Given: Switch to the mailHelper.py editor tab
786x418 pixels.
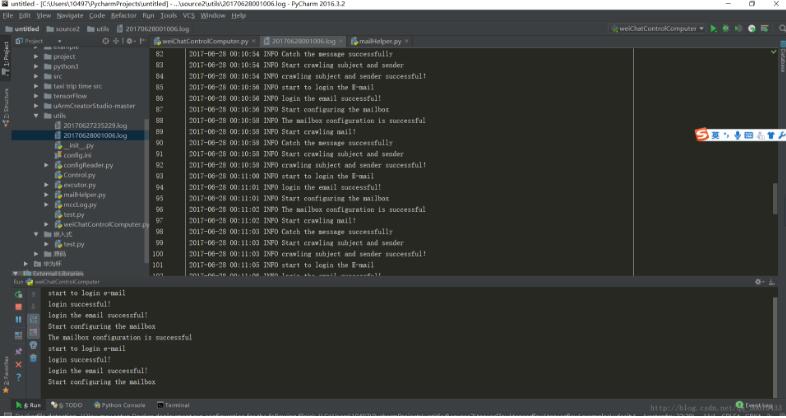Looking at the screenshot, I should tap(379, 41).
